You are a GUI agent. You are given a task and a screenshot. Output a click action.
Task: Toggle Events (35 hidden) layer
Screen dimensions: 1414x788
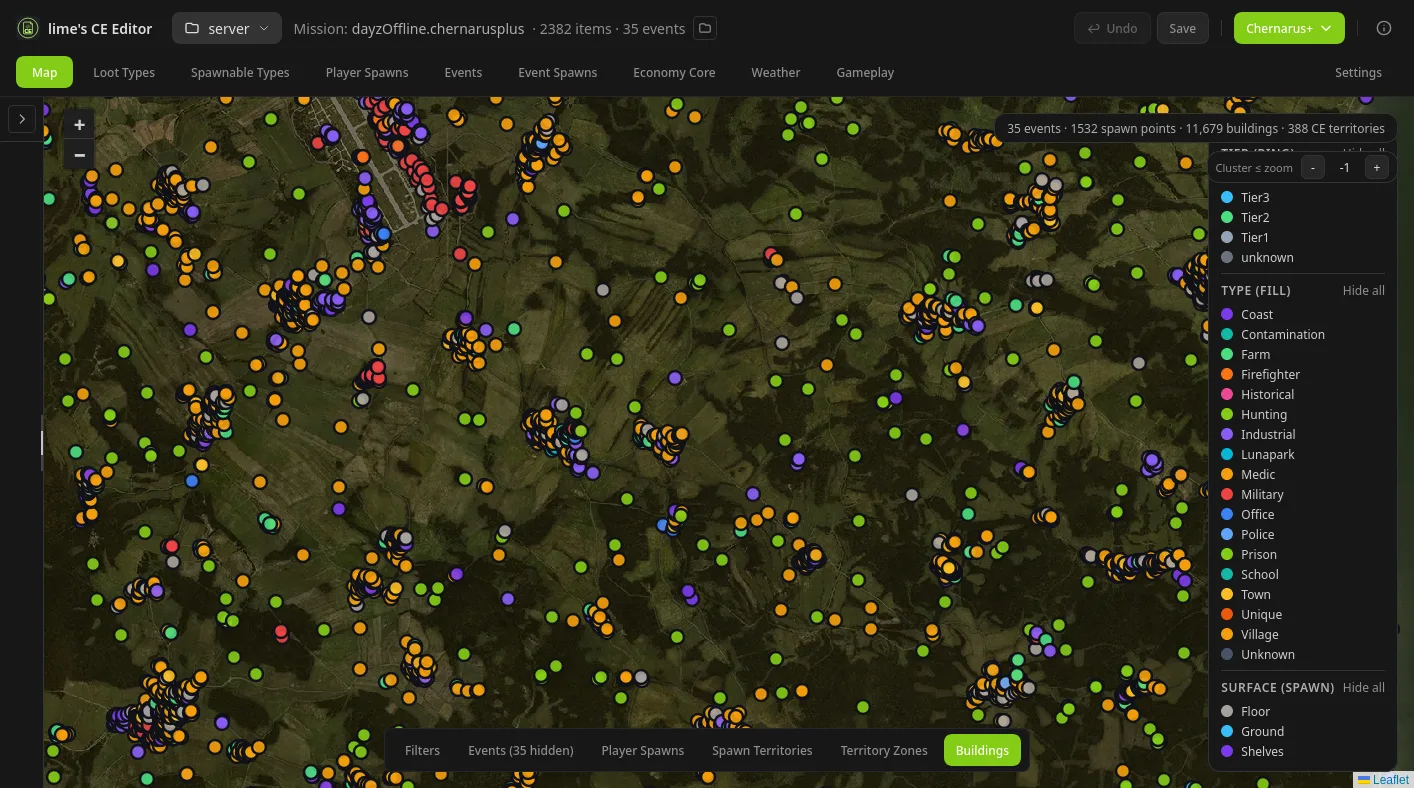(521, 750)
